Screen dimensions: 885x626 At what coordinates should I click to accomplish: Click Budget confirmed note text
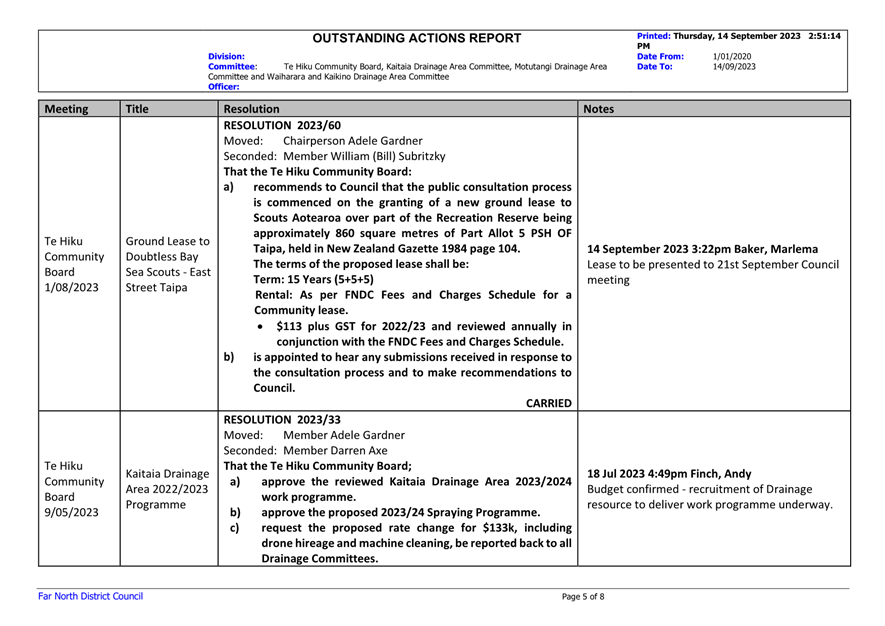709,497
